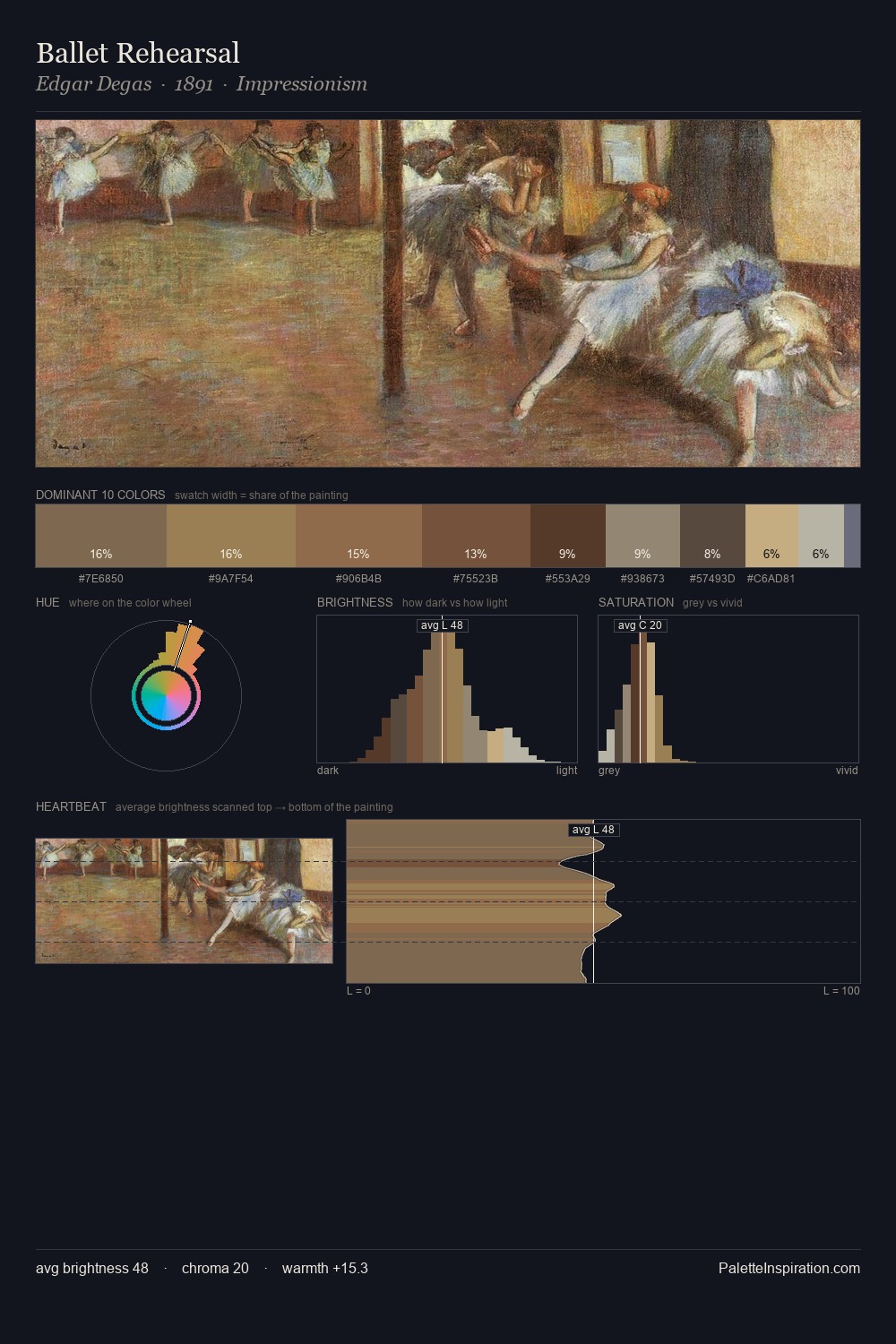Click the small painting thumbnail beside the heartbeat chart
This screenshot has width=896, height=1344.
click(x=184, y=901)
